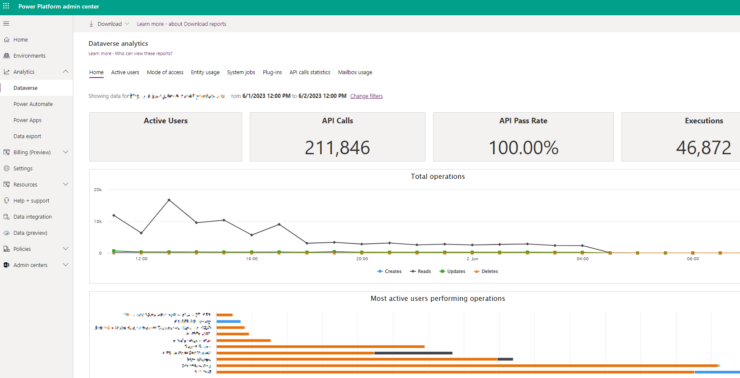Toggle the Reads legend series
The width and height of the screenshot is (740, 378).
(x=420, y=271)
